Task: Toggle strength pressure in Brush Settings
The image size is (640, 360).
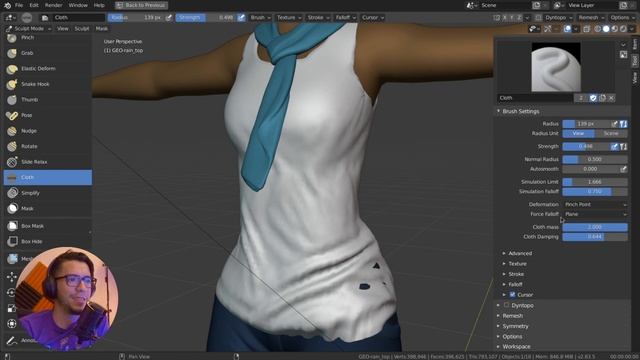Action: tap(615, 147)
